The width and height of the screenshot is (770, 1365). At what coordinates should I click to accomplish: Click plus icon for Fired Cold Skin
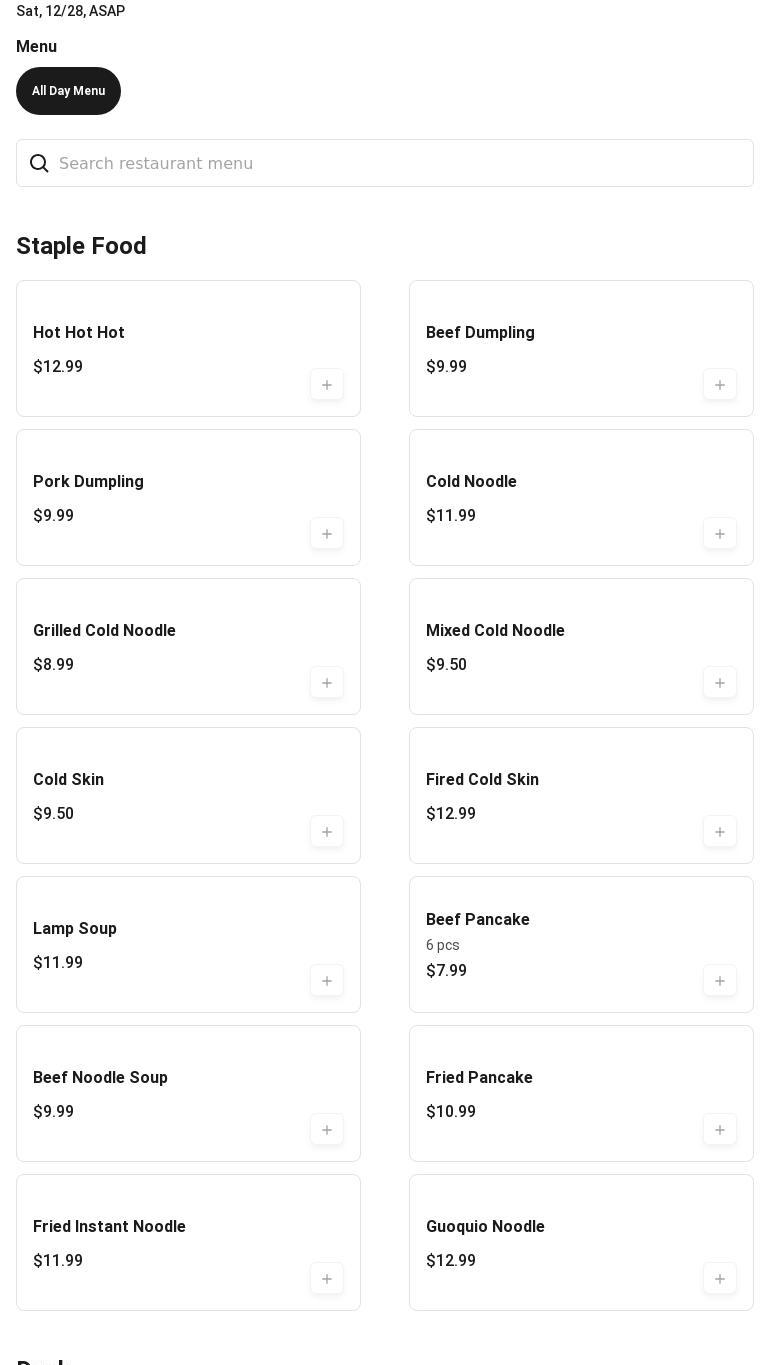click(719, 832)
